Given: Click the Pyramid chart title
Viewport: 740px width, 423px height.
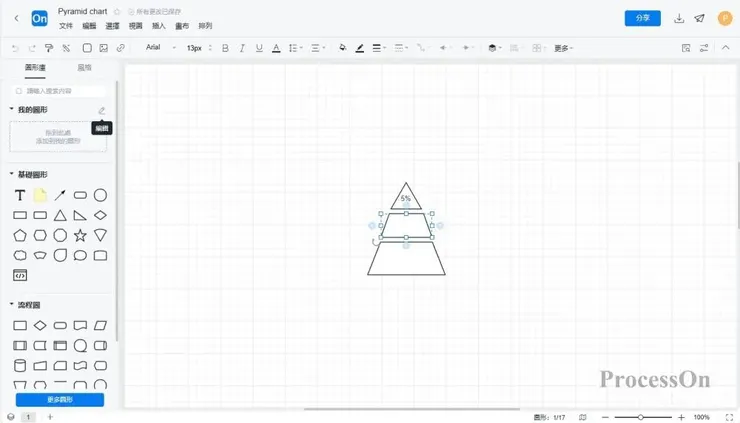Looking at the screenshot, I should pyautogui.click(x=83, y=11).
